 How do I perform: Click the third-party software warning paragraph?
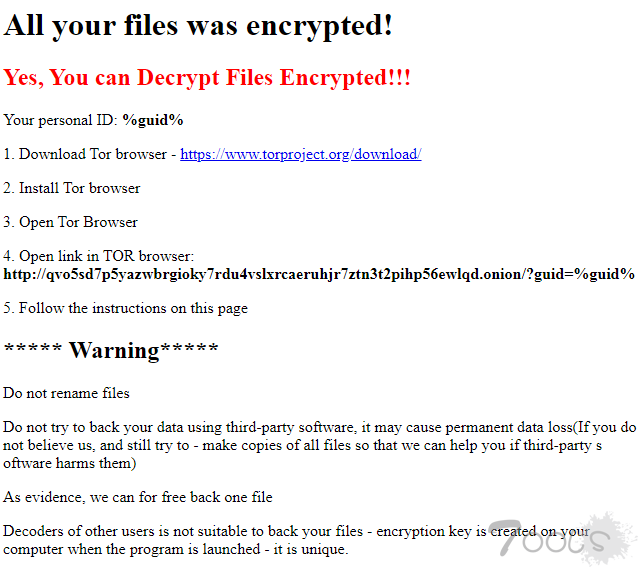(319, 445)
